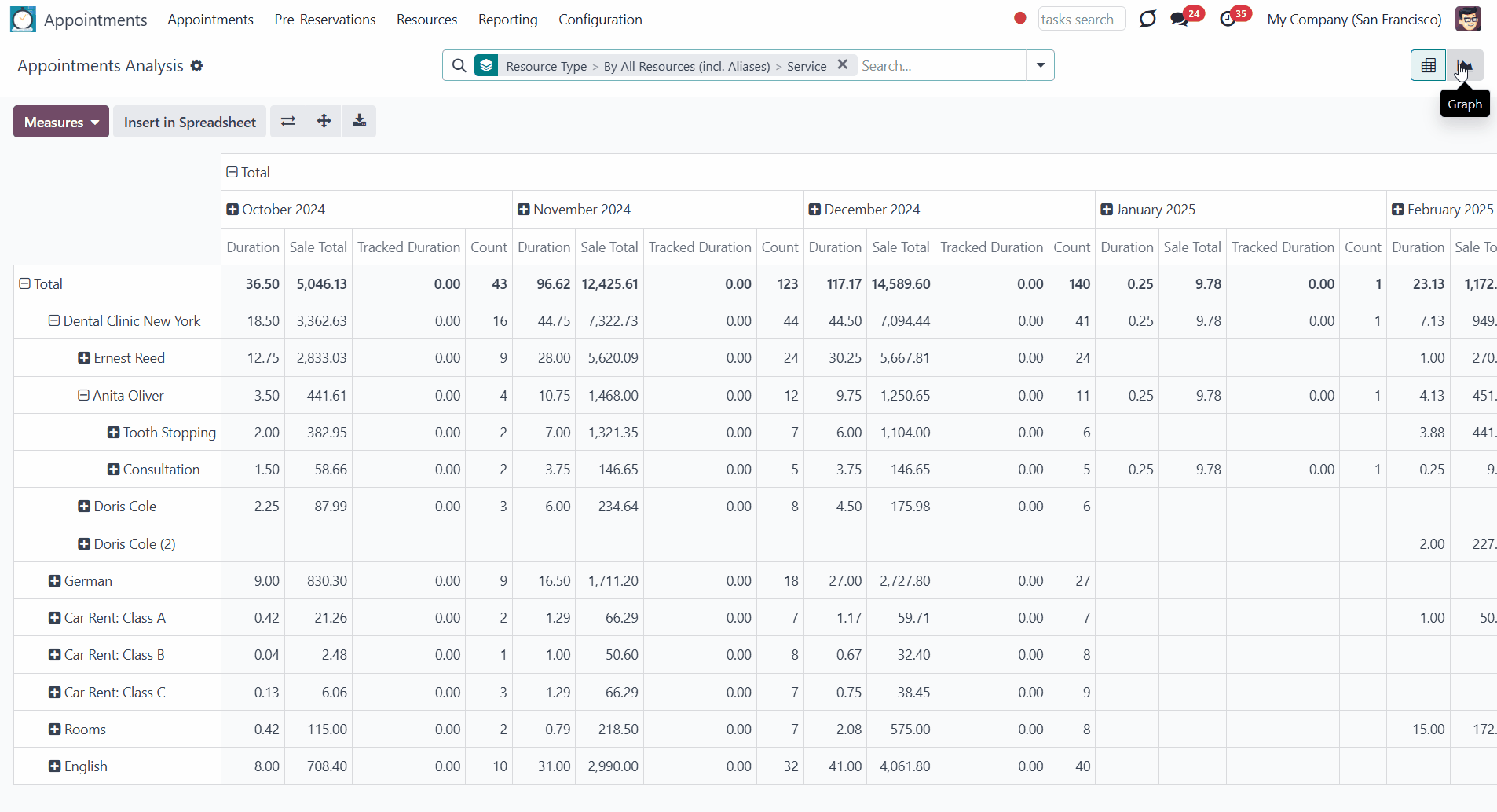Switch to Pivot table view

coord(1429,66)
